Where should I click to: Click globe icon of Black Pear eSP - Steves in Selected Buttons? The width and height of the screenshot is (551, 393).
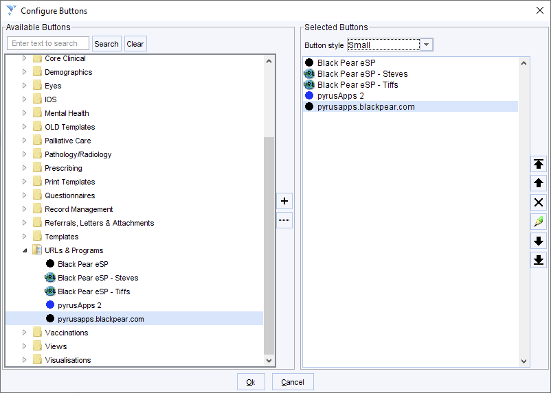[309, 73]
